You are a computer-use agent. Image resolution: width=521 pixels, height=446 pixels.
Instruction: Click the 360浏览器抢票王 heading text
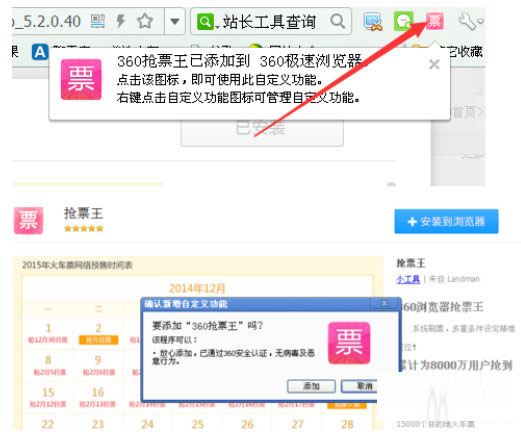441,307
